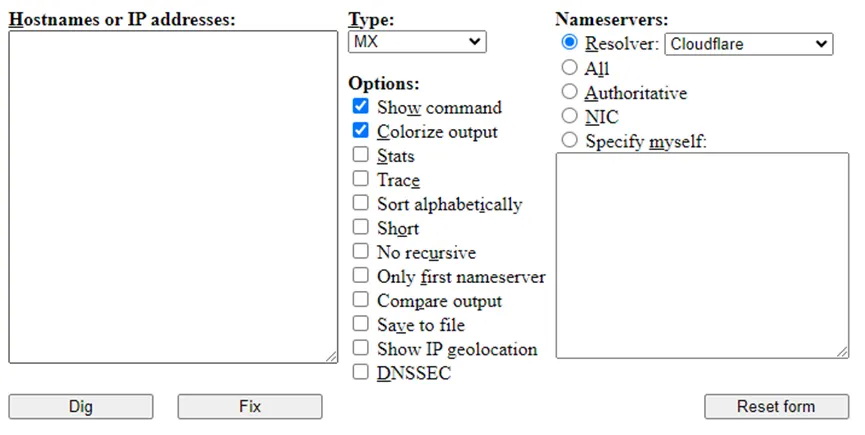
Task: Disable Colorize output checkbox
Action: pos(360,130)
